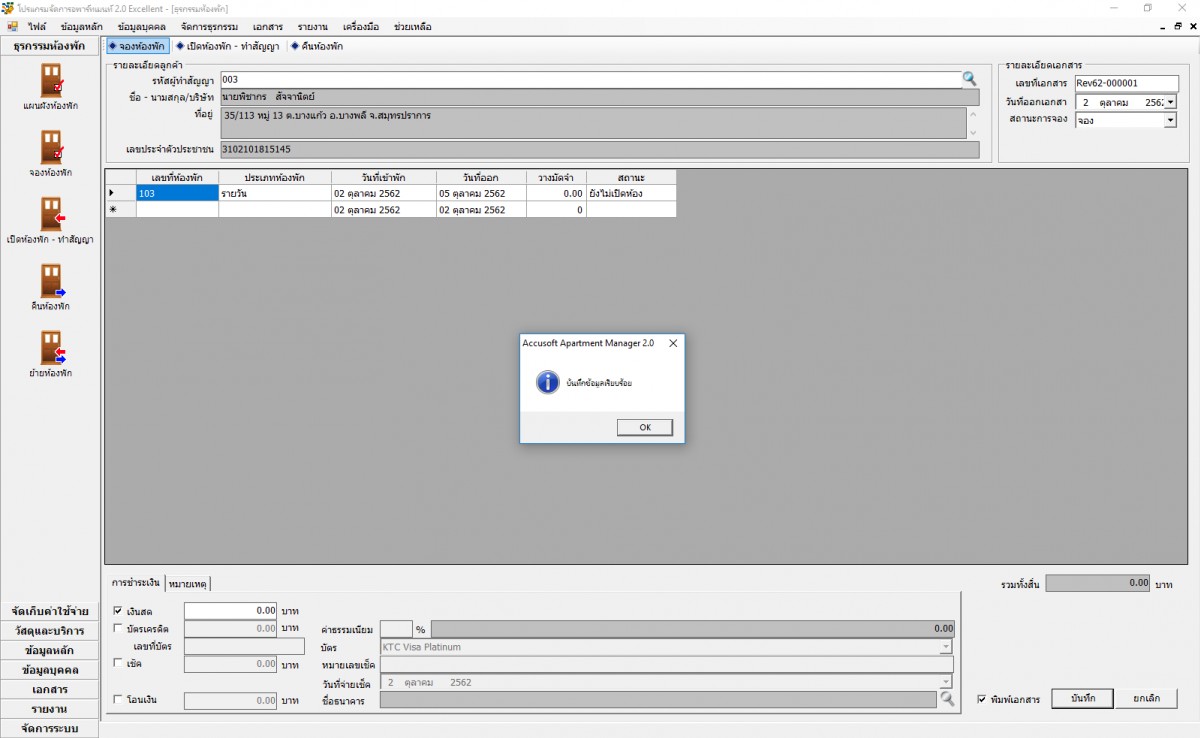Close the Accusoft Apartment Manager dialog with X
The height and width of the screenshot is (738, 1200).
click(672, 343)
